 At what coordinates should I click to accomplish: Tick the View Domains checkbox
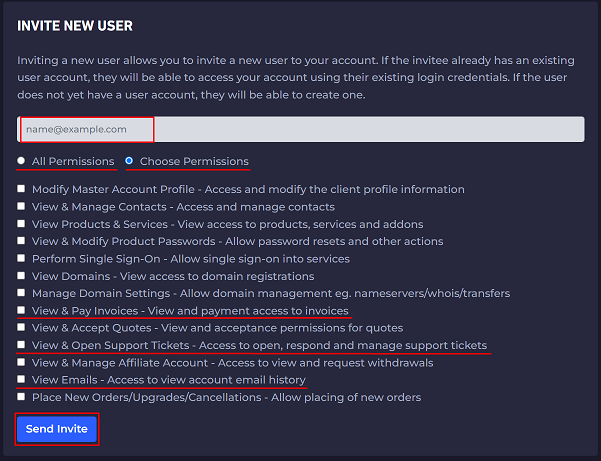(22, 276)
